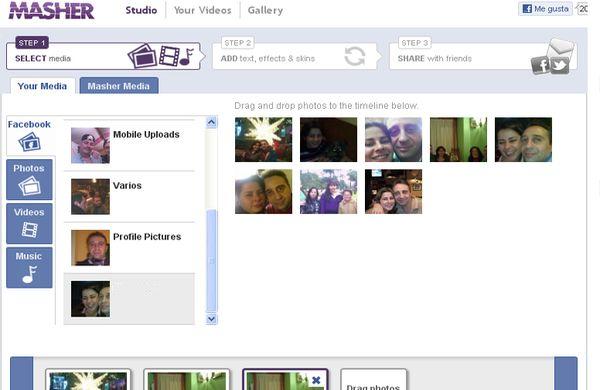Select Step 1 Select media

103,56
